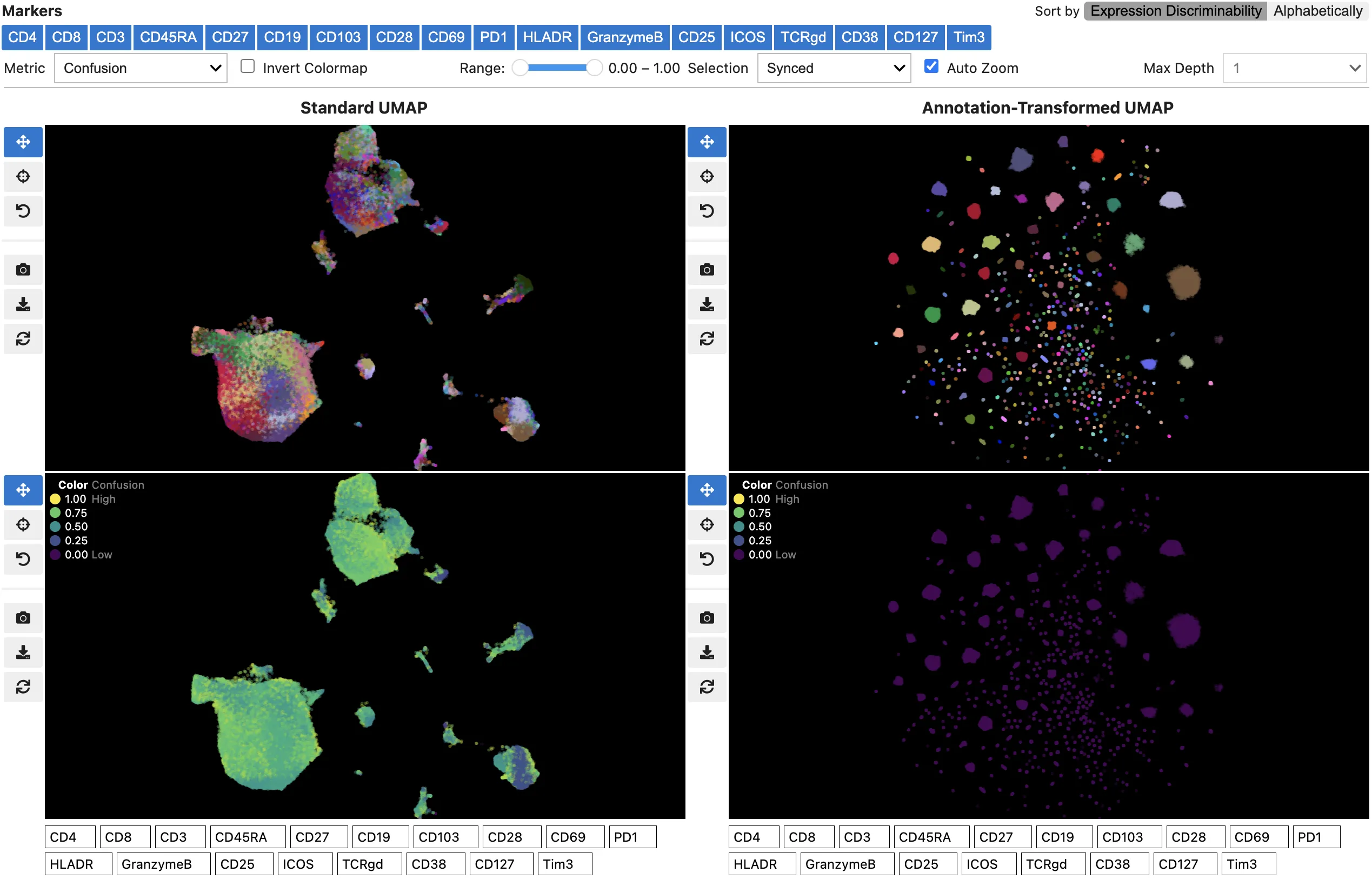Click refresh icon beside bottom-left confusion plot
1372x879 pixels.
click(23, 687)
